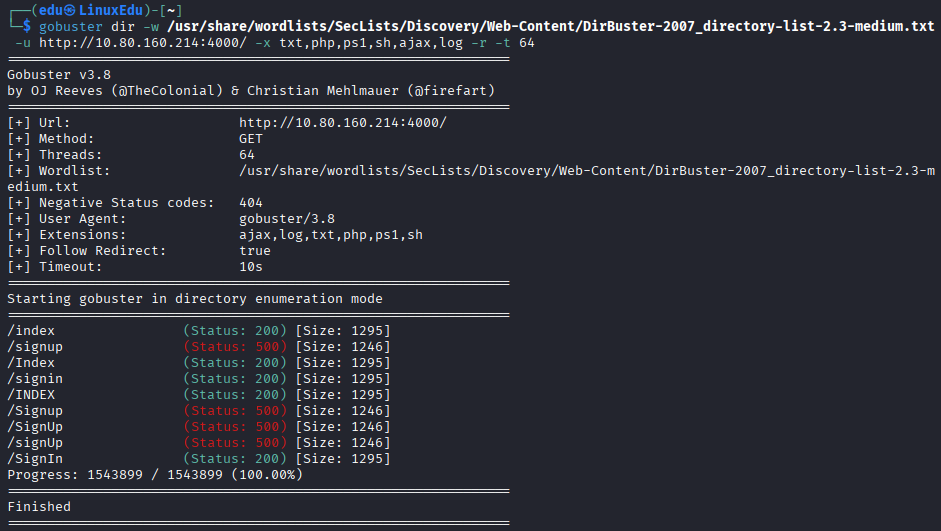Viewport: 941px width, 531px height.
Task: Click the /signup result path
Action: point(35,347)
